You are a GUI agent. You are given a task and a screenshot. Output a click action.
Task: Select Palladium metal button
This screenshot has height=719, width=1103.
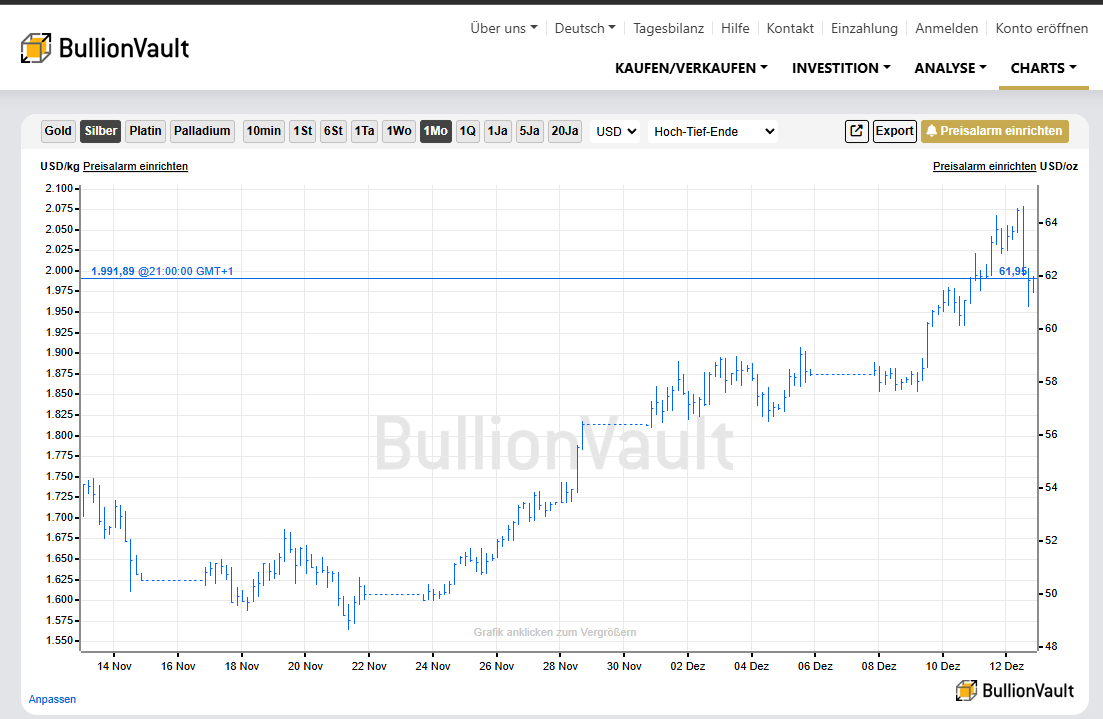[x=202, y=131]
